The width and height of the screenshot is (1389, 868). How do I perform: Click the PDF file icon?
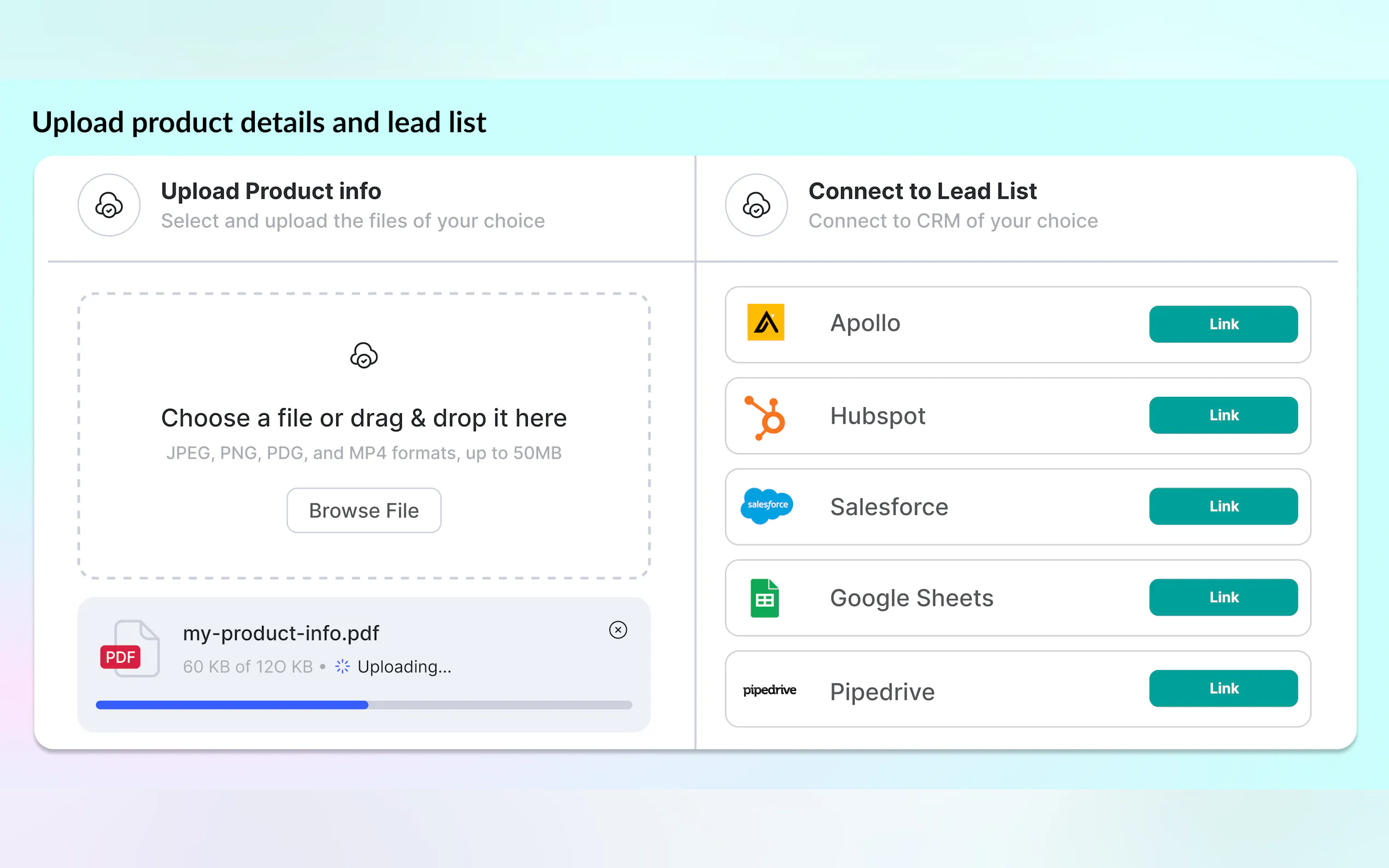(130, 649)
